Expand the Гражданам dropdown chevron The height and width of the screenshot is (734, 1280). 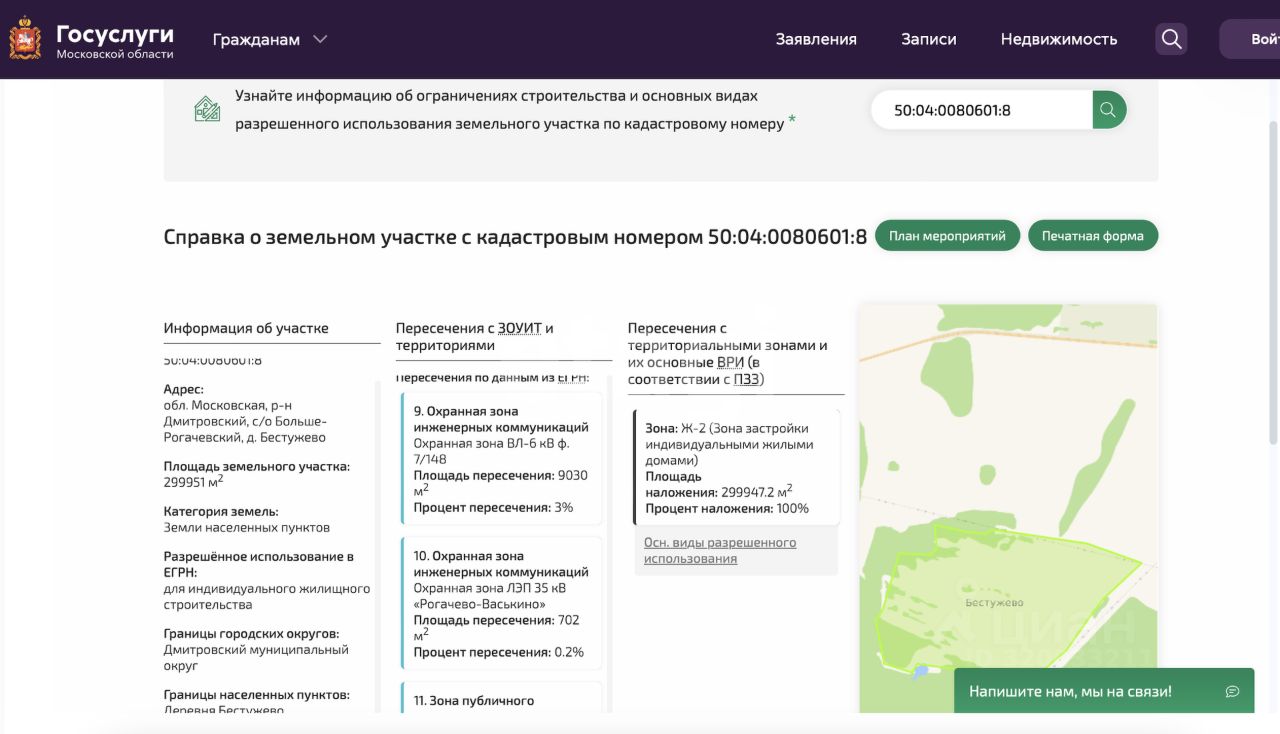click(x=320, y=39)
